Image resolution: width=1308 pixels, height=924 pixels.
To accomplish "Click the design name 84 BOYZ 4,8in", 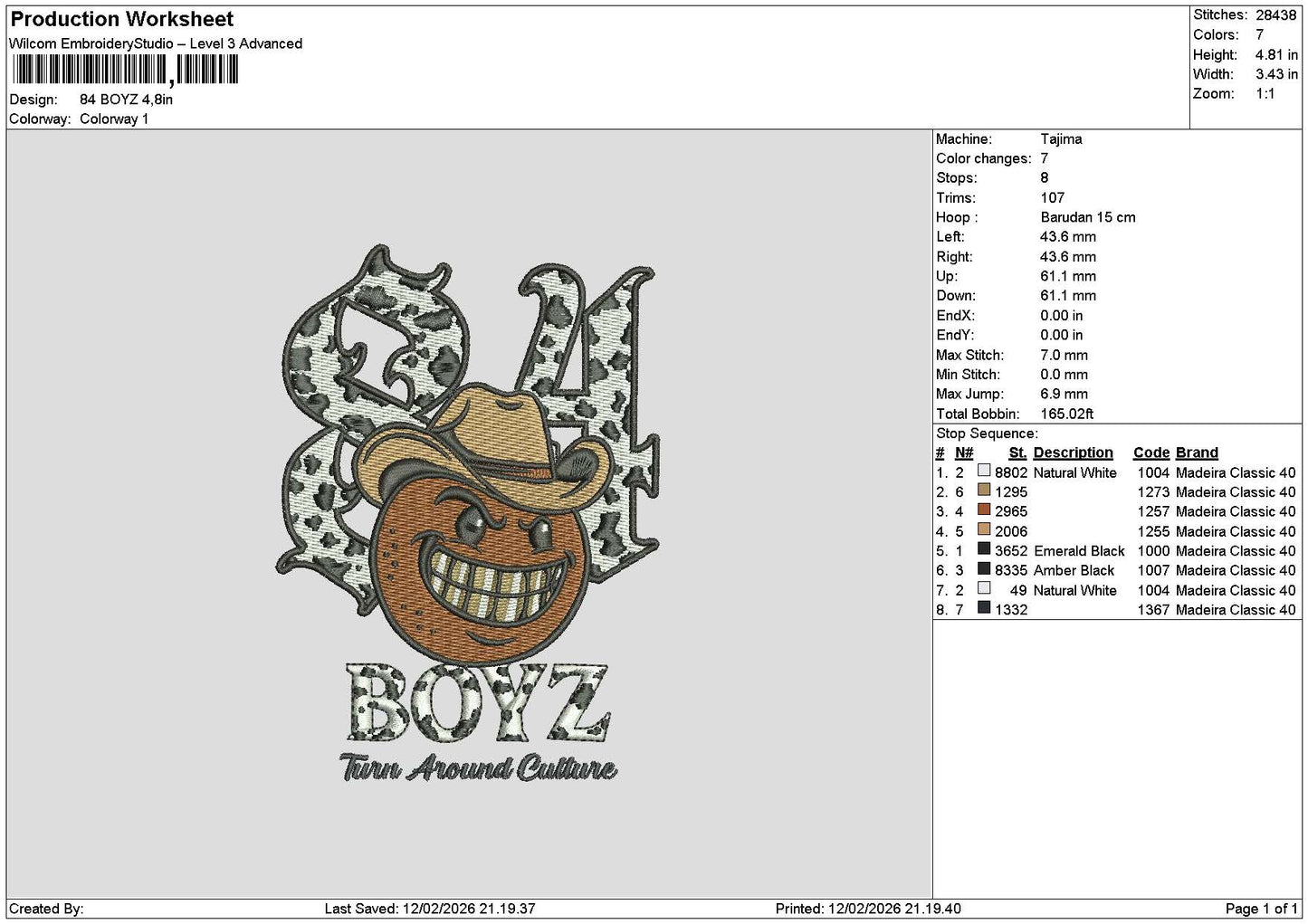I will point(126,100).
